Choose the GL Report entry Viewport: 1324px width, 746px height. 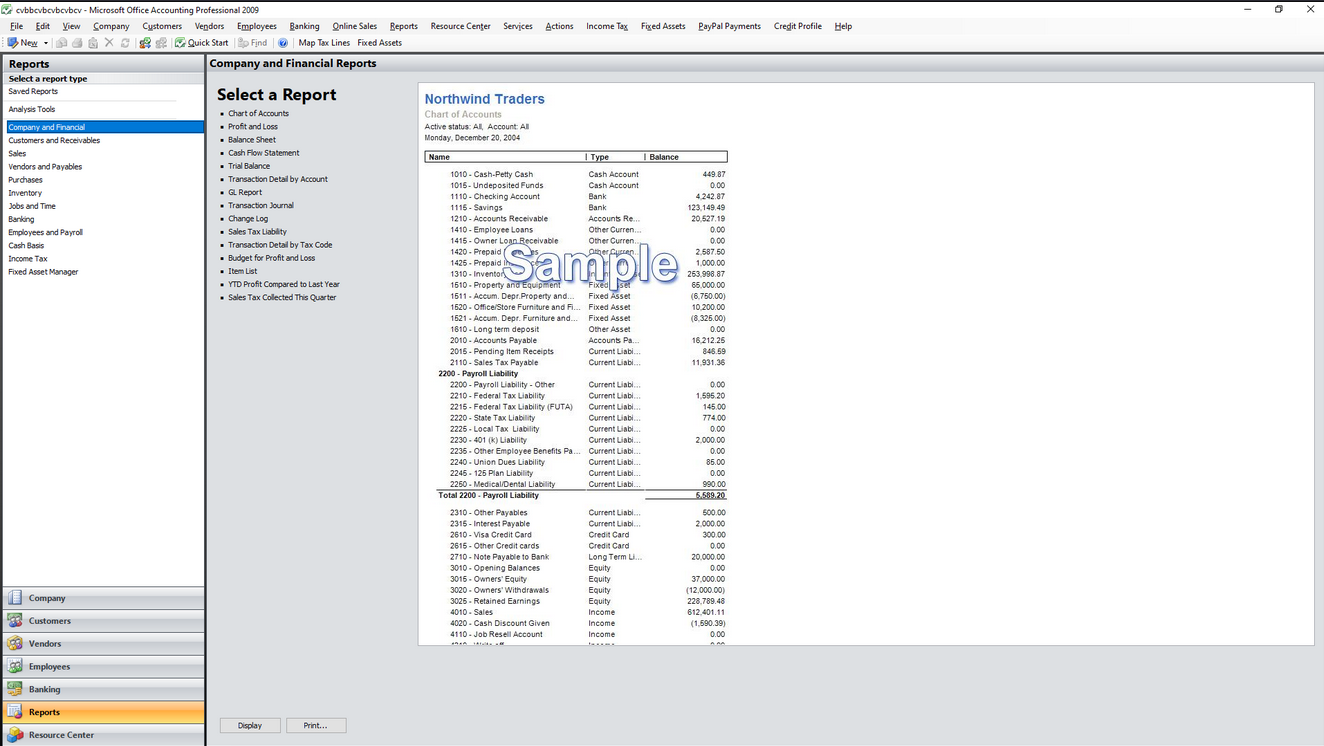coord(245,192)
